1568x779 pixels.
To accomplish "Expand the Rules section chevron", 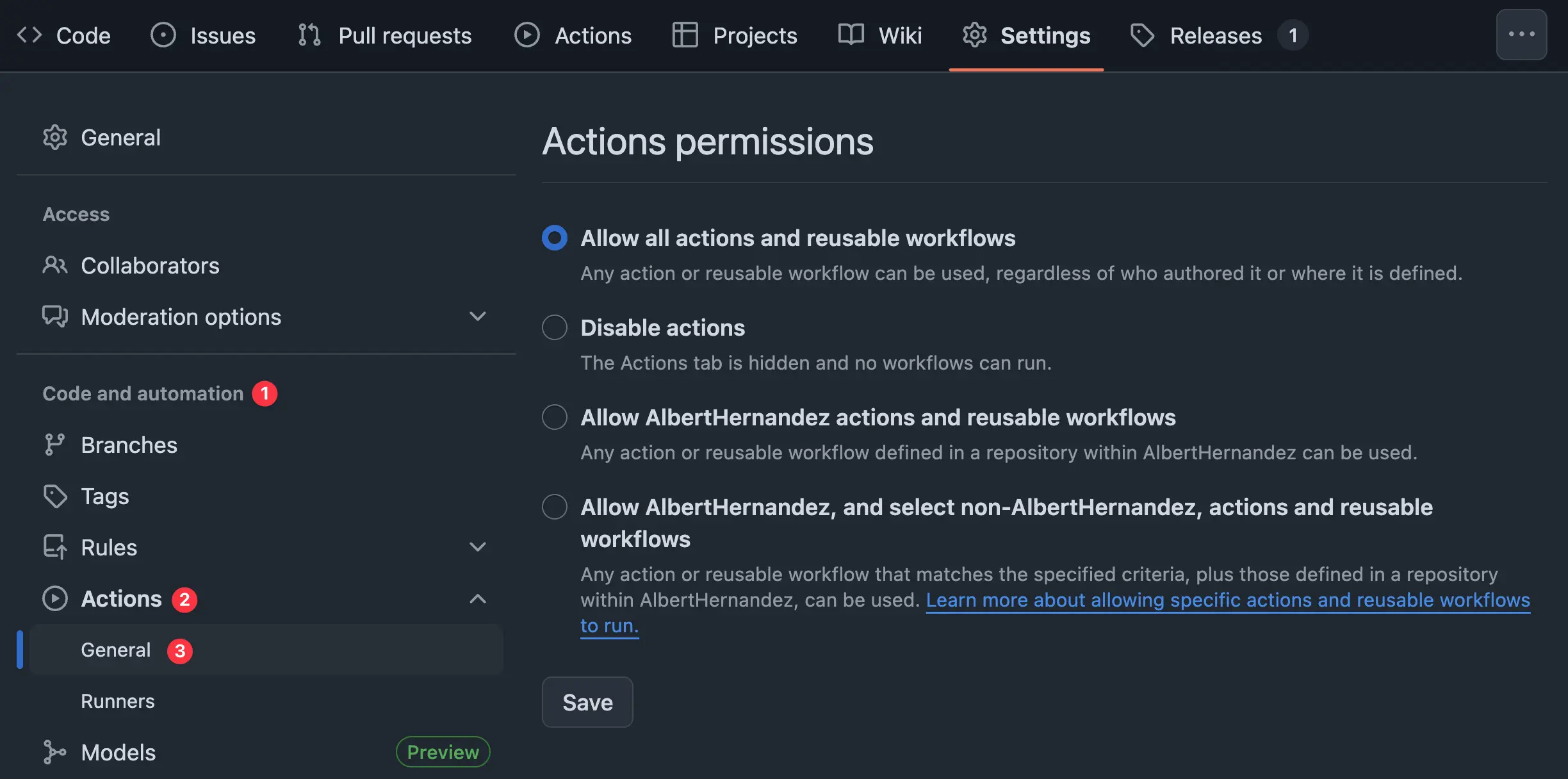I will (x=478, y=547).
